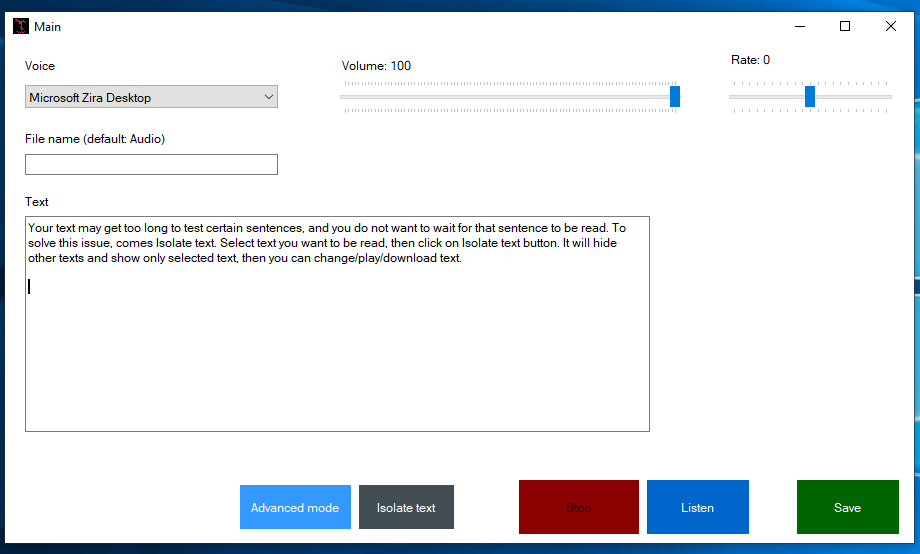Image resolution: width=920 pixels, height=554 pixels.
Task: Click the Volume slider thumb
Action: pos(675,96)
